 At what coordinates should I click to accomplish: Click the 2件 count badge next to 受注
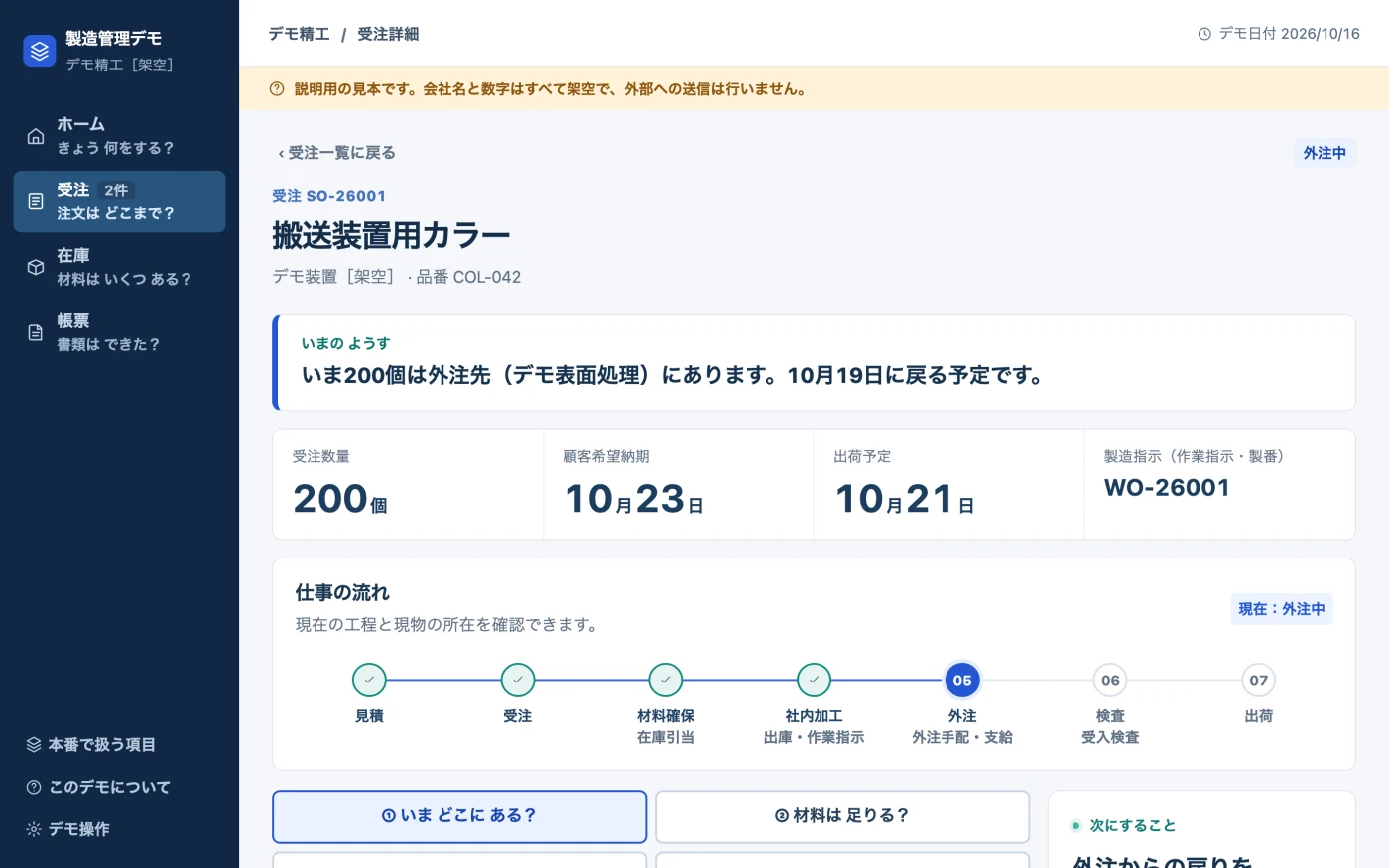coord(117,190)
